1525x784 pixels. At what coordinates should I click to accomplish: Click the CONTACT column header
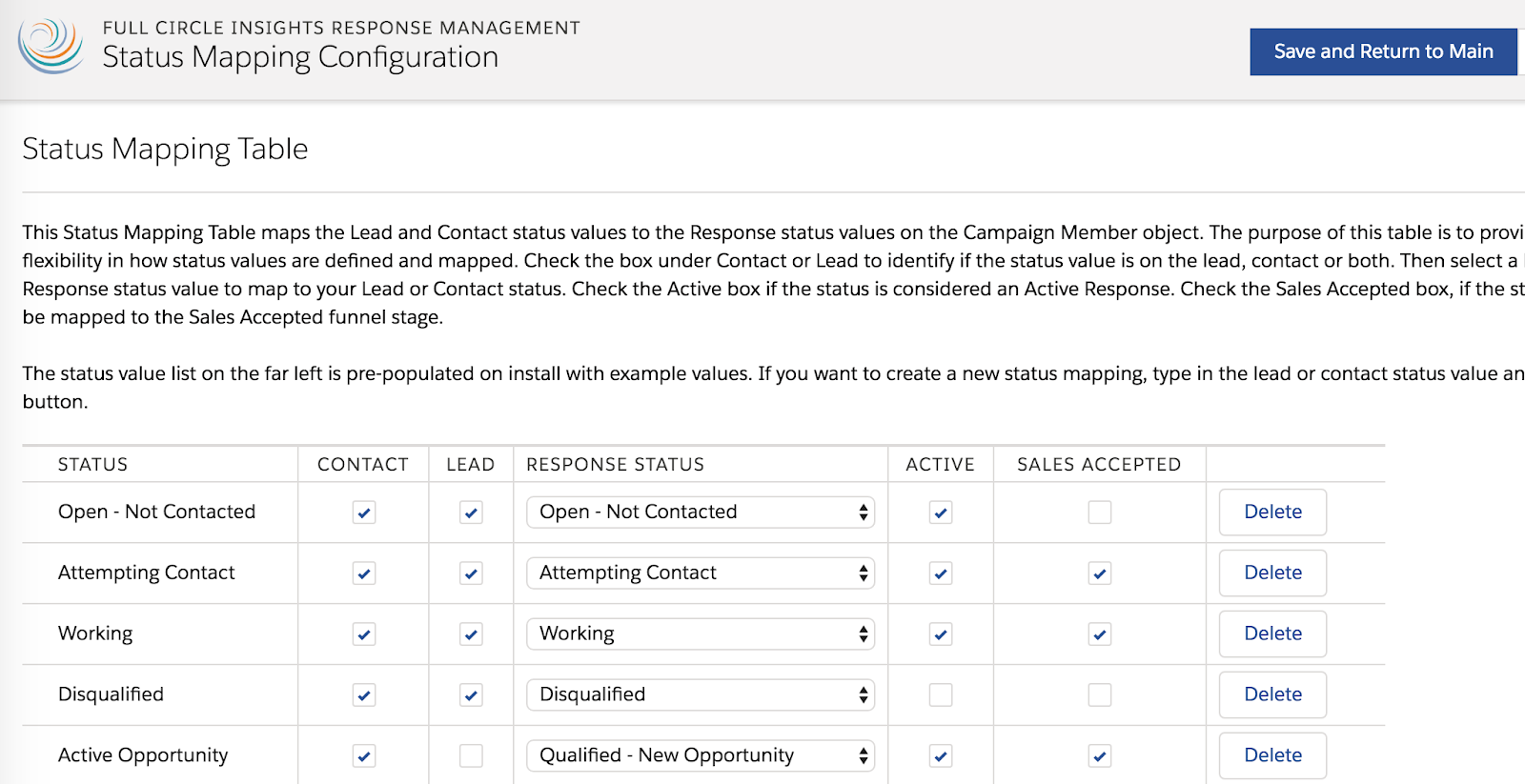pyautogui.click(x=363, y=465)
